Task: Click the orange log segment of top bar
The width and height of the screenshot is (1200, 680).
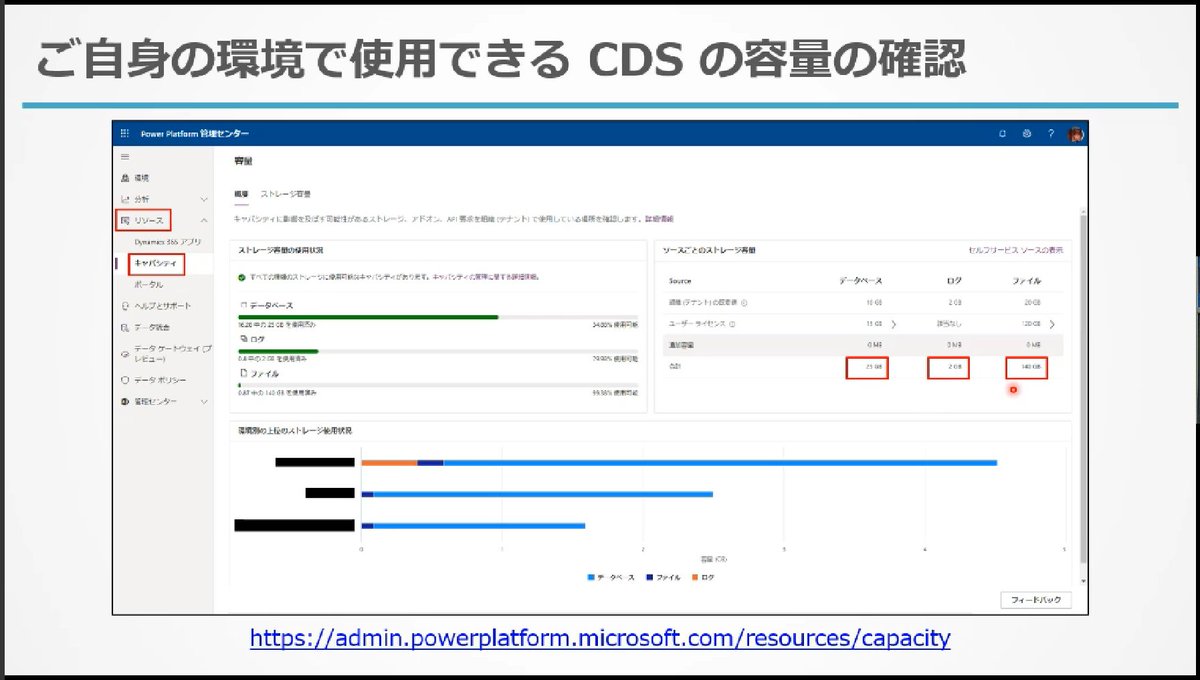Action: point(389,462)
